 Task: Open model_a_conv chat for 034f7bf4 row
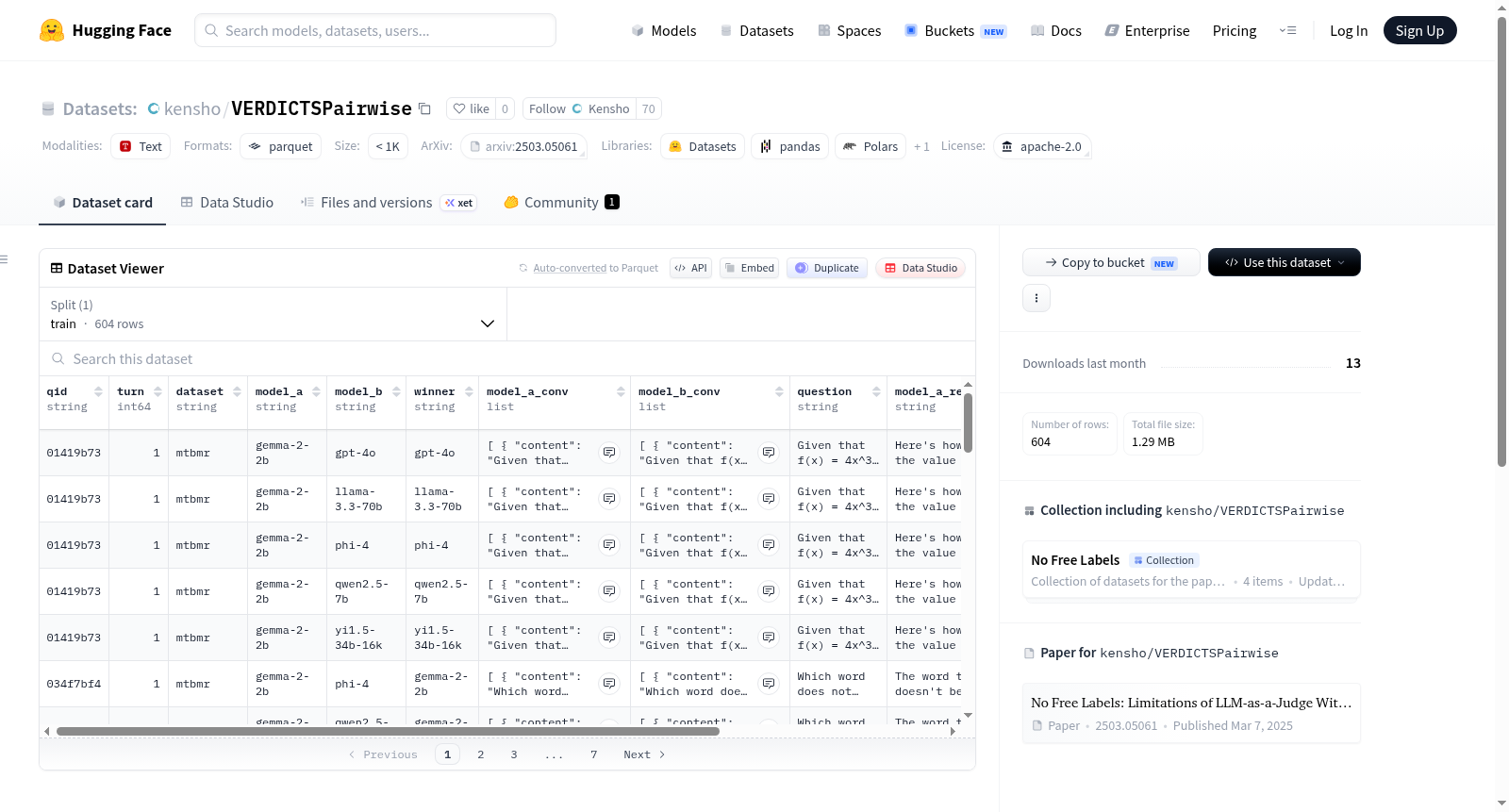[609, 684]
